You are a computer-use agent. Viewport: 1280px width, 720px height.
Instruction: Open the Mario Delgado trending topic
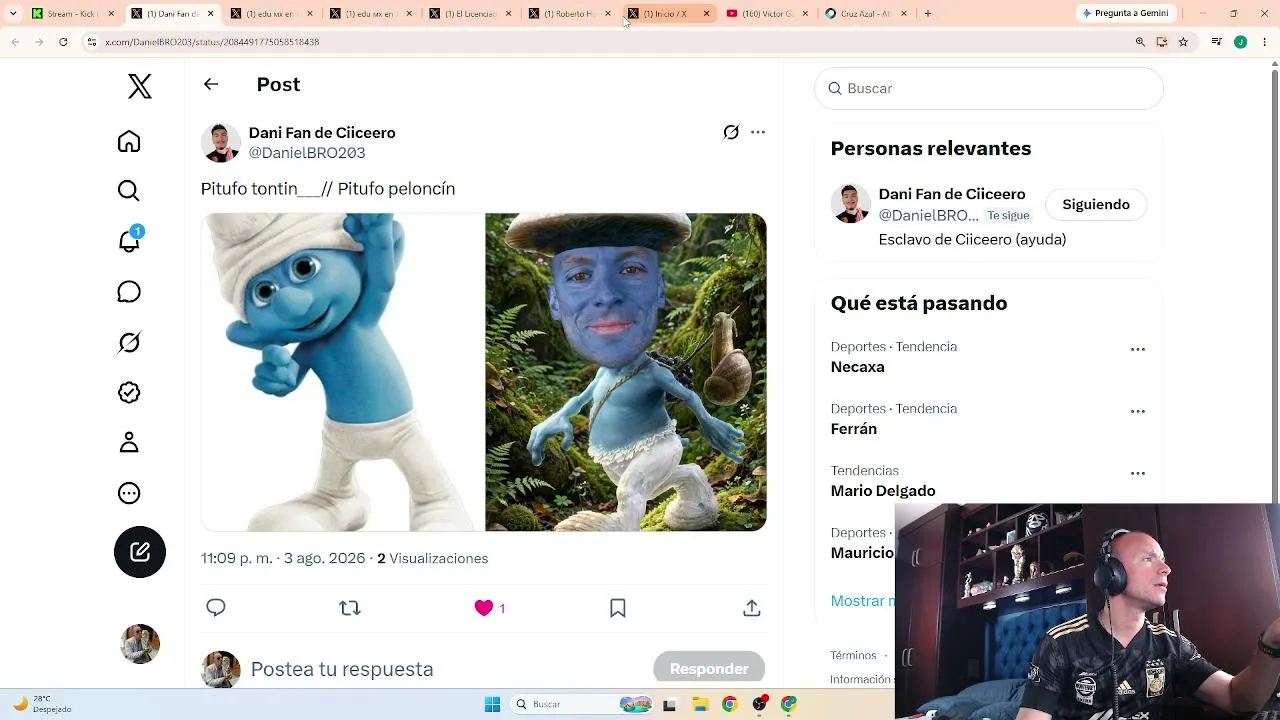point(883,491)
